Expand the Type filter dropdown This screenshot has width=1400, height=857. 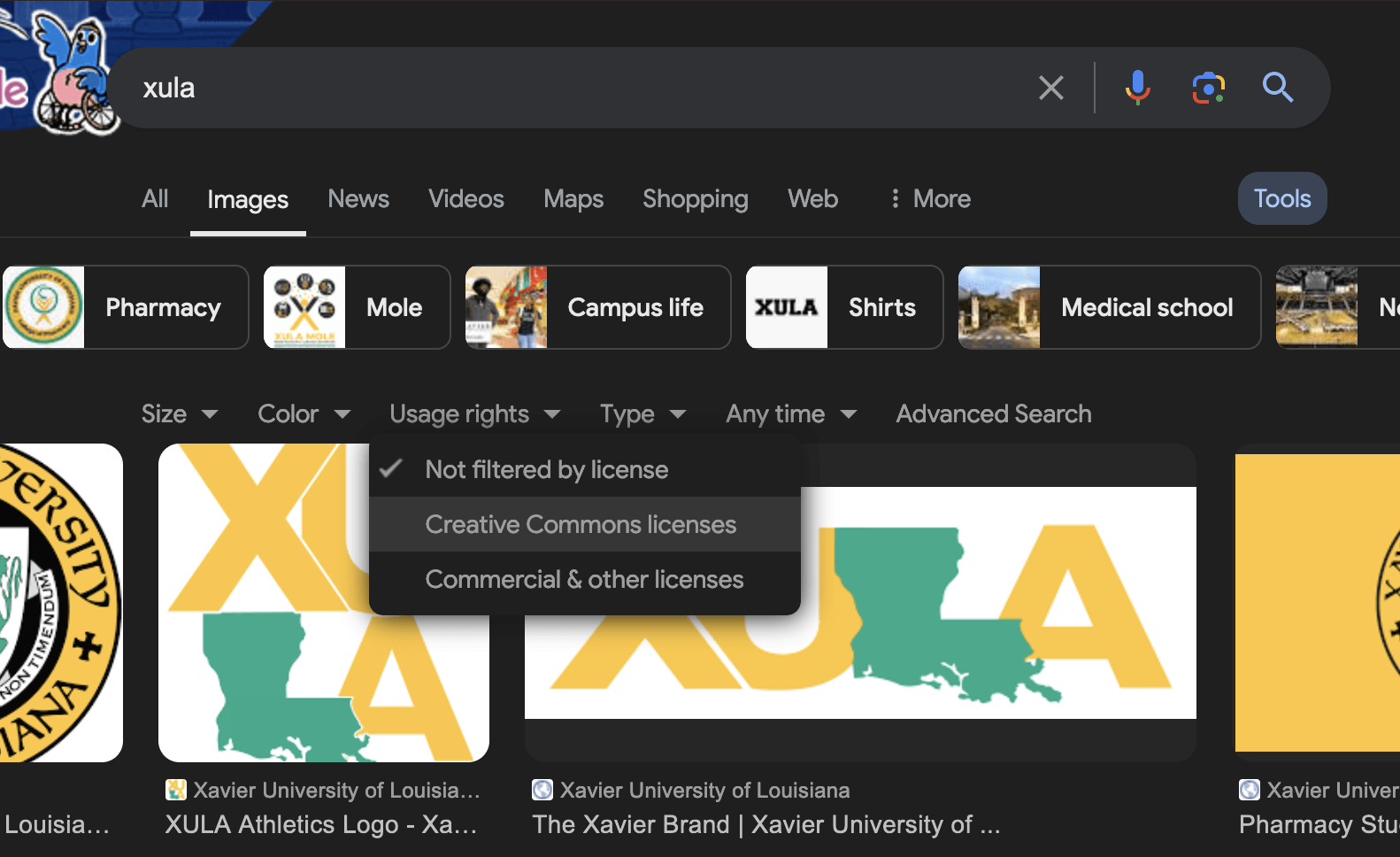(642, 413)
